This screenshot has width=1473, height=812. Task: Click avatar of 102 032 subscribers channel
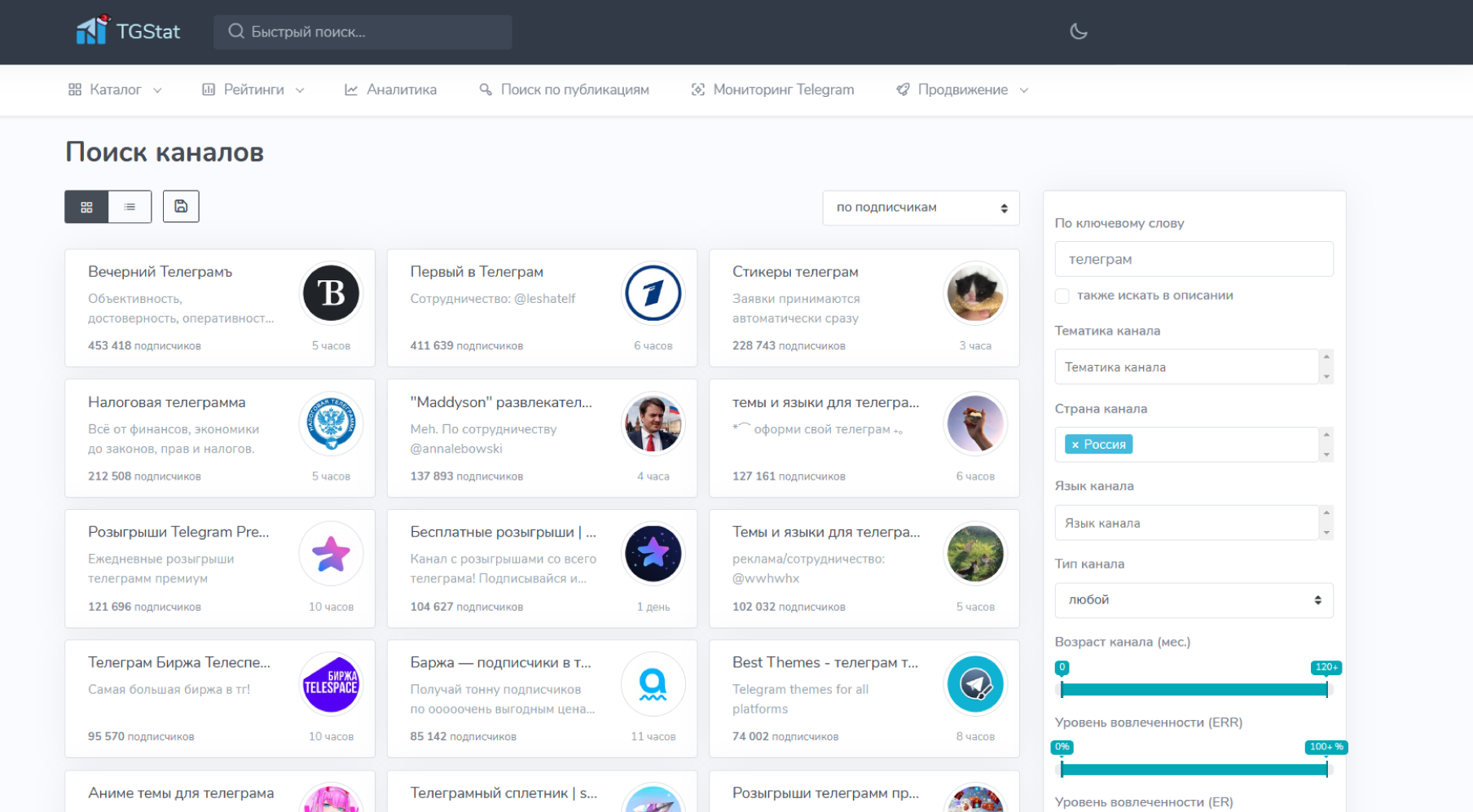(975, 554)
